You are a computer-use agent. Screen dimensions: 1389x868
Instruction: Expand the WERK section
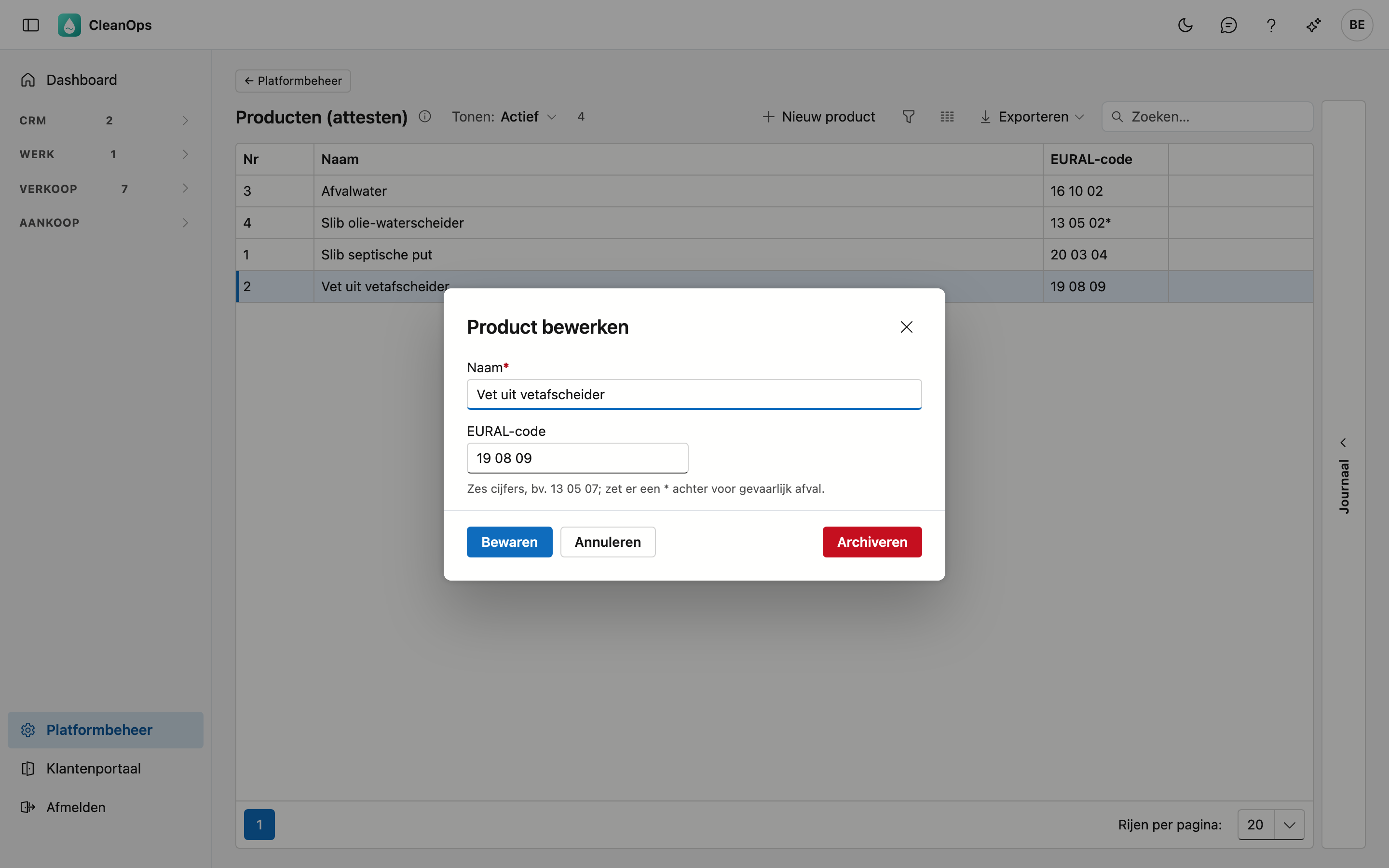pos(106,154)
